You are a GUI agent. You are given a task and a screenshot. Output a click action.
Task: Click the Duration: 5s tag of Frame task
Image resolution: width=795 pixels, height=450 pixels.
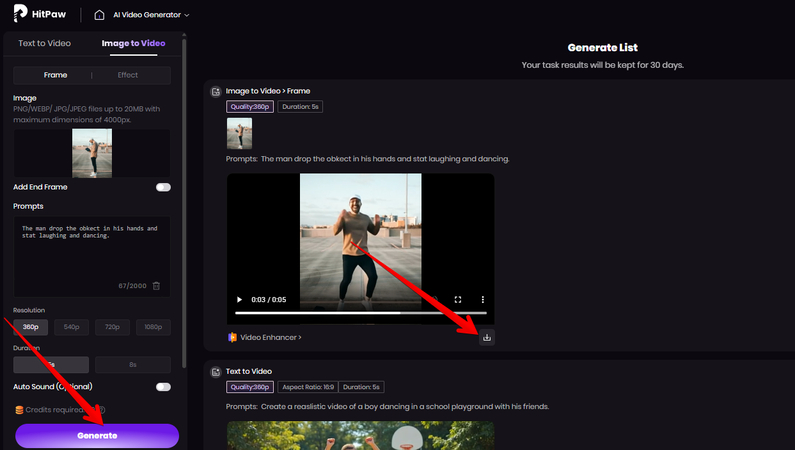(x=300, y=106)
